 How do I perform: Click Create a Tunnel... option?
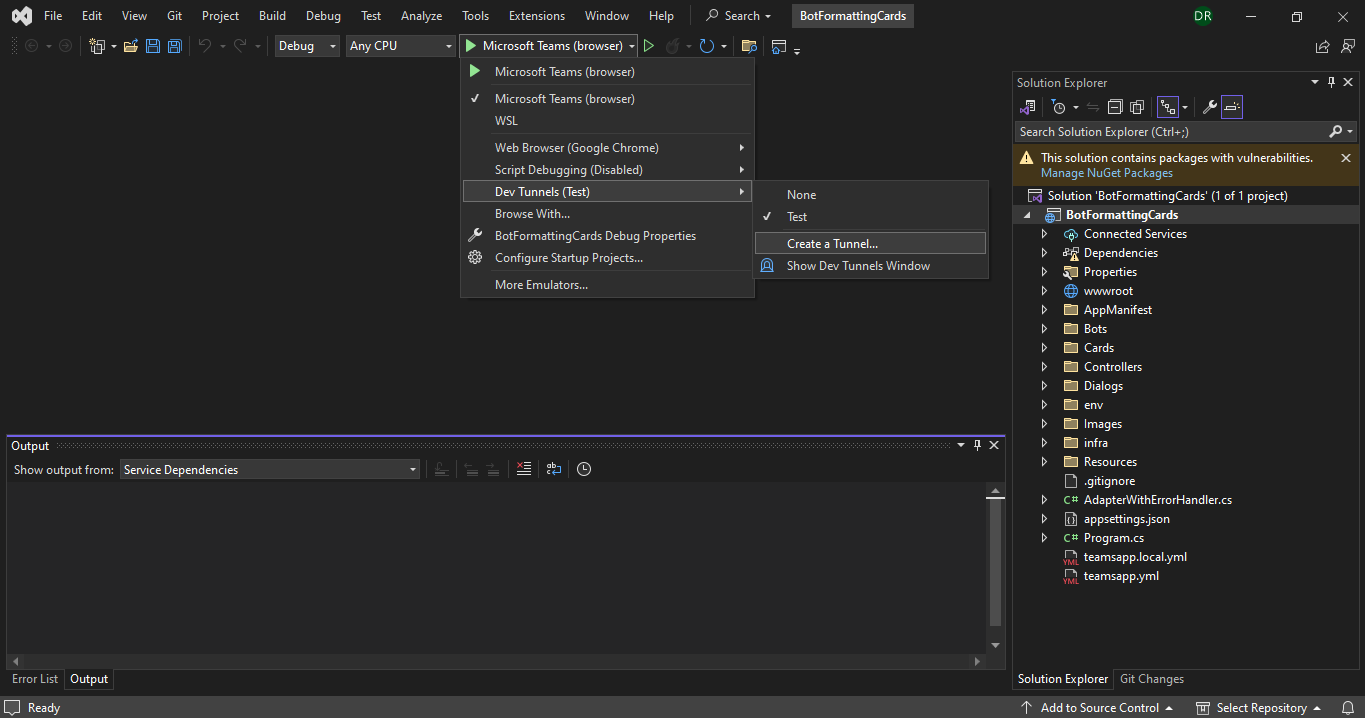870,244
